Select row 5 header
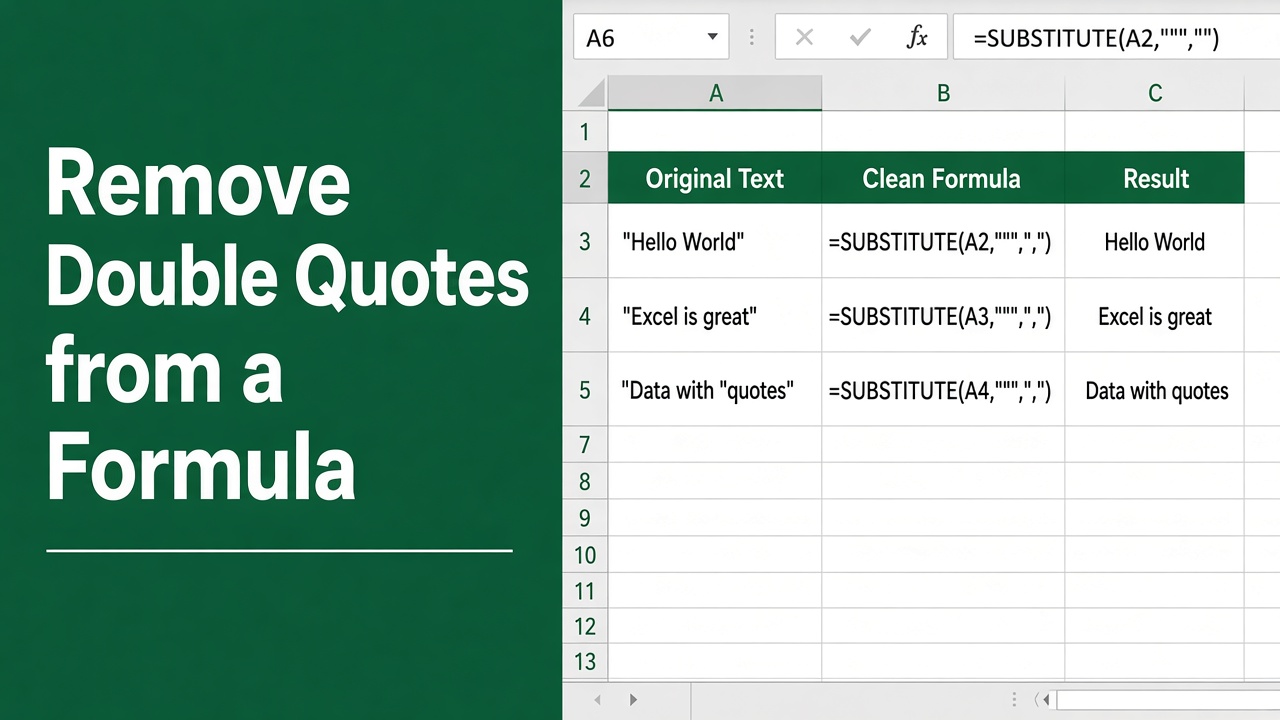 585,390
